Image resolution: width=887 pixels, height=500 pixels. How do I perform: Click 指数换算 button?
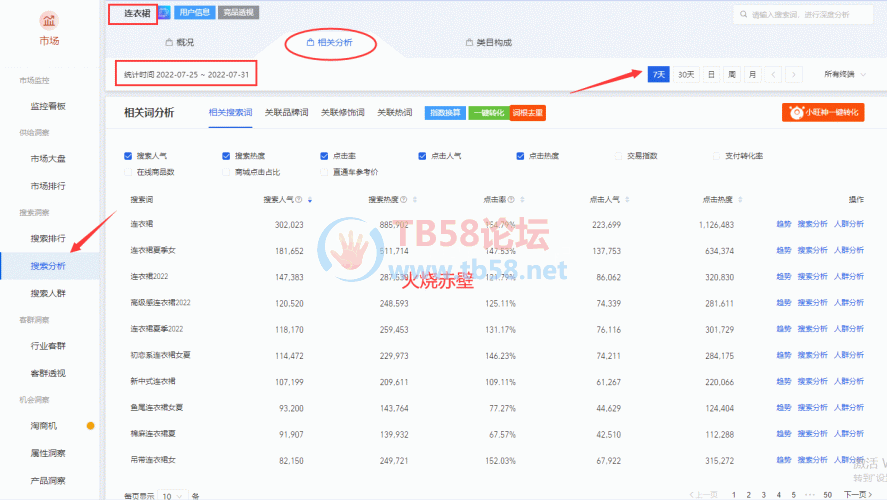click(445, 113)
